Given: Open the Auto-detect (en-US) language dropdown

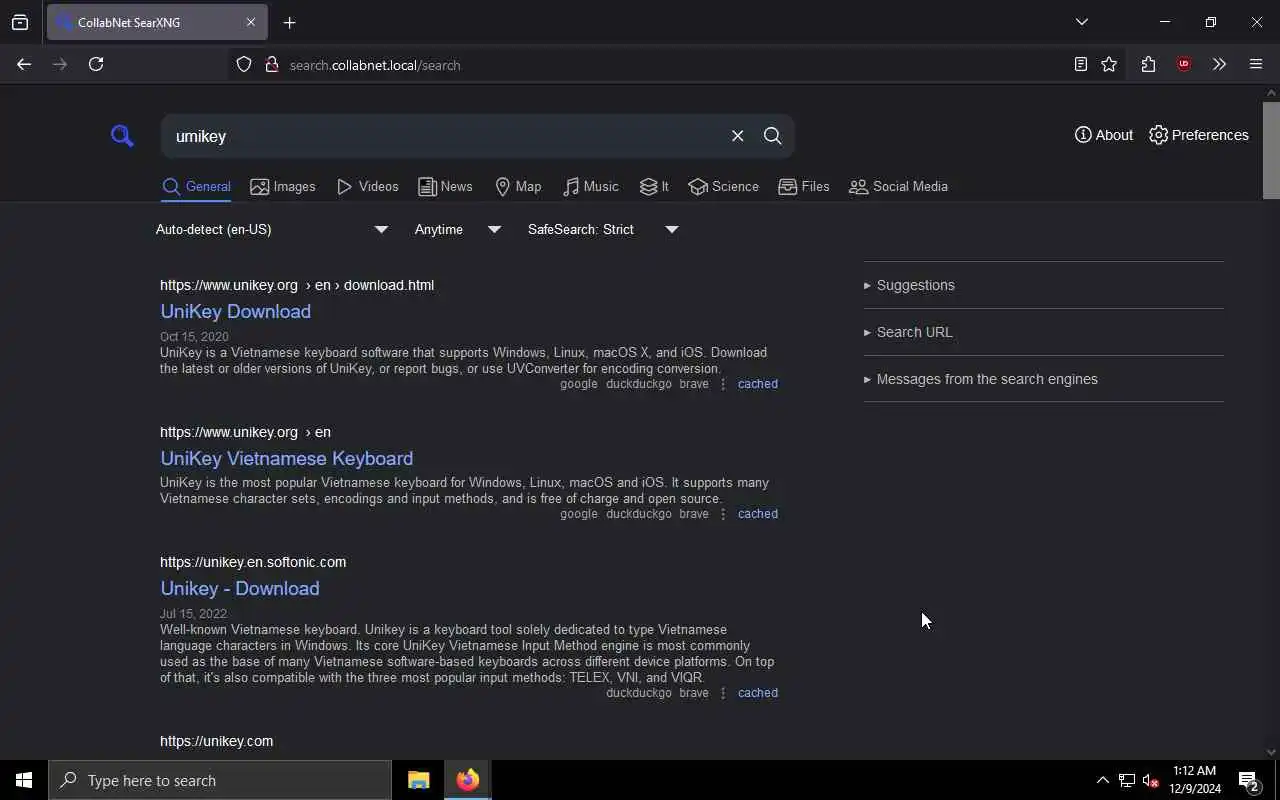Looking at the screenshot, I should 272,229.
